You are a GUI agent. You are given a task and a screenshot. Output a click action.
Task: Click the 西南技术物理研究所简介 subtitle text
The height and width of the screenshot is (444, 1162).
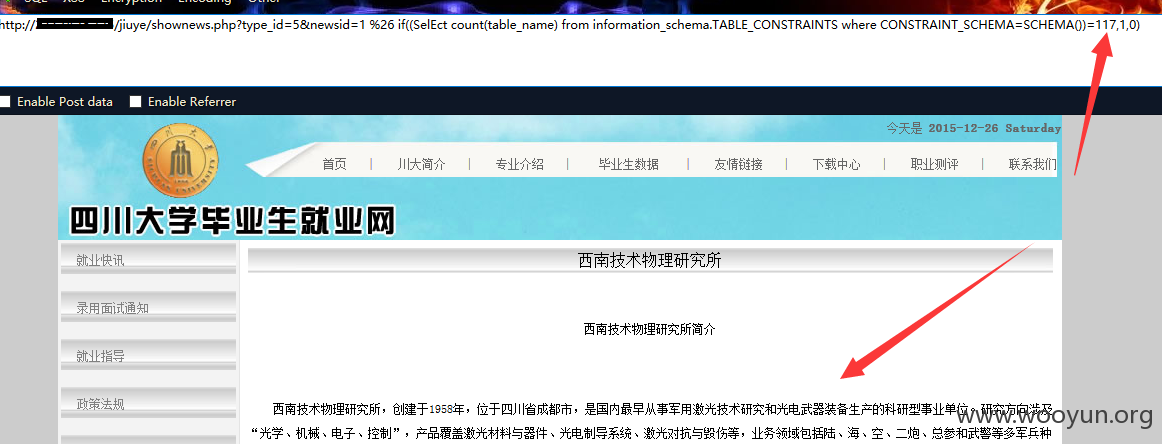pos(649,329)
